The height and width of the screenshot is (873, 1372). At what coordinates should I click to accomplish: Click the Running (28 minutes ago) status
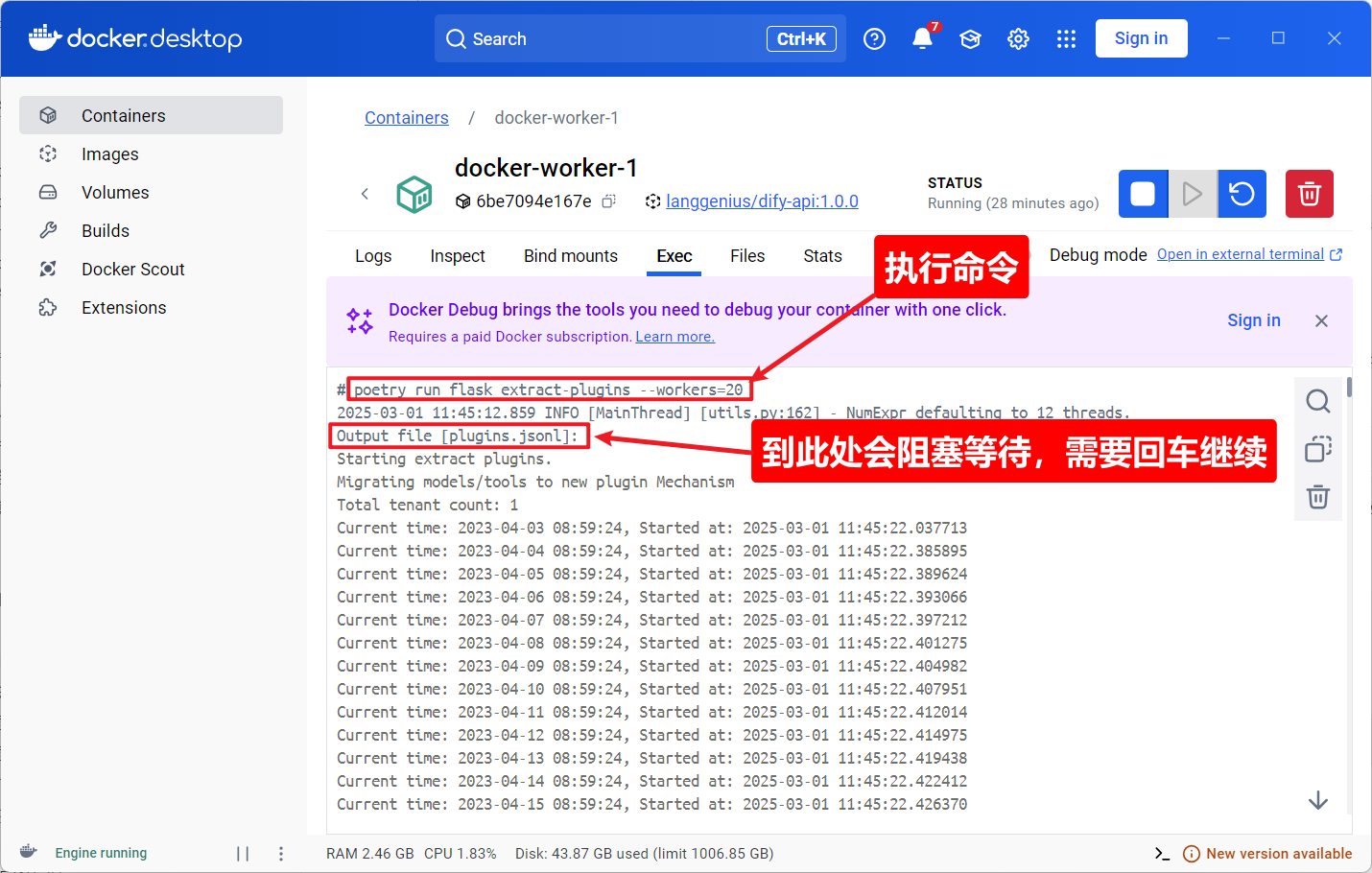[x=1013, y=203]
